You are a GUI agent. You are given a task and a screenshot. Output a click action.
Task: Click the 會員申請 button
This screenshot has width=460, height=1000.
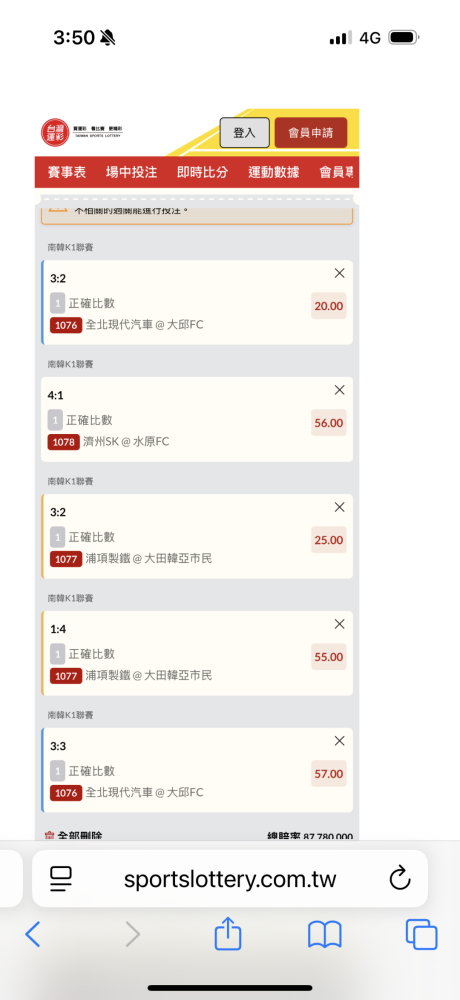(311, 133)
